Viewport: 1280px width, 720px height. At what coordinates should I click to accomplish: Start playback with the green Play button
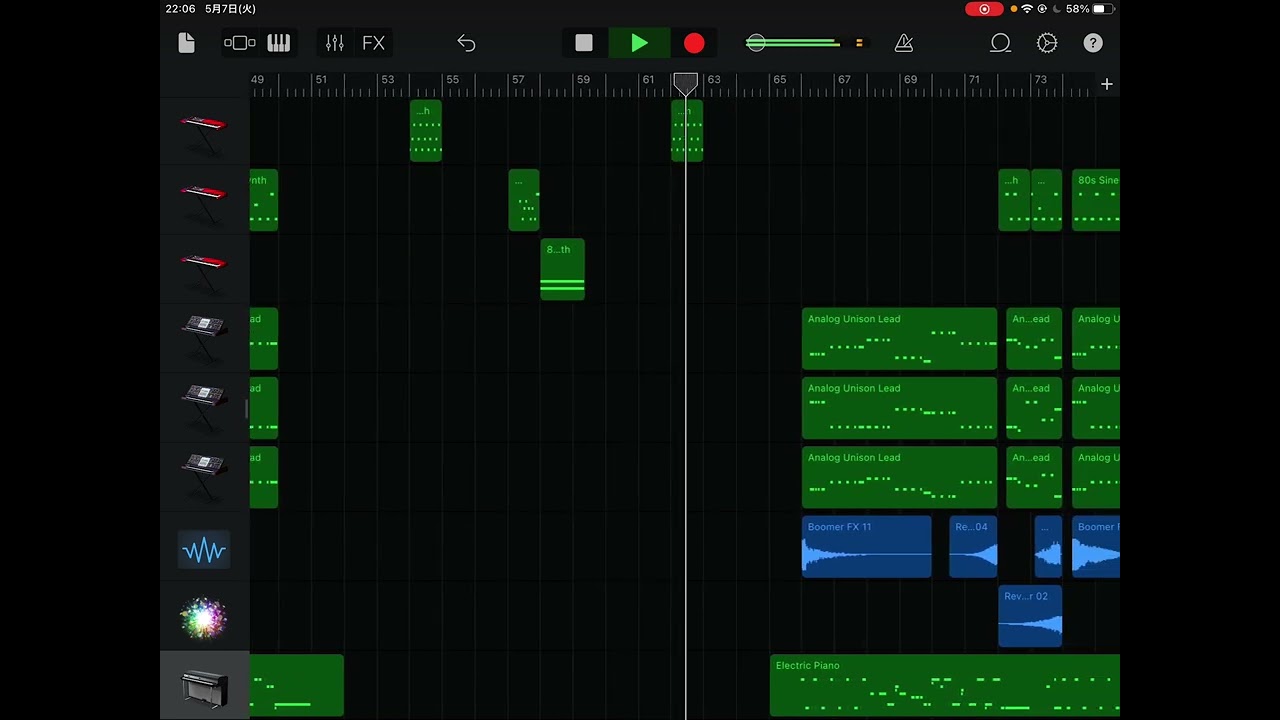(639, 43)
